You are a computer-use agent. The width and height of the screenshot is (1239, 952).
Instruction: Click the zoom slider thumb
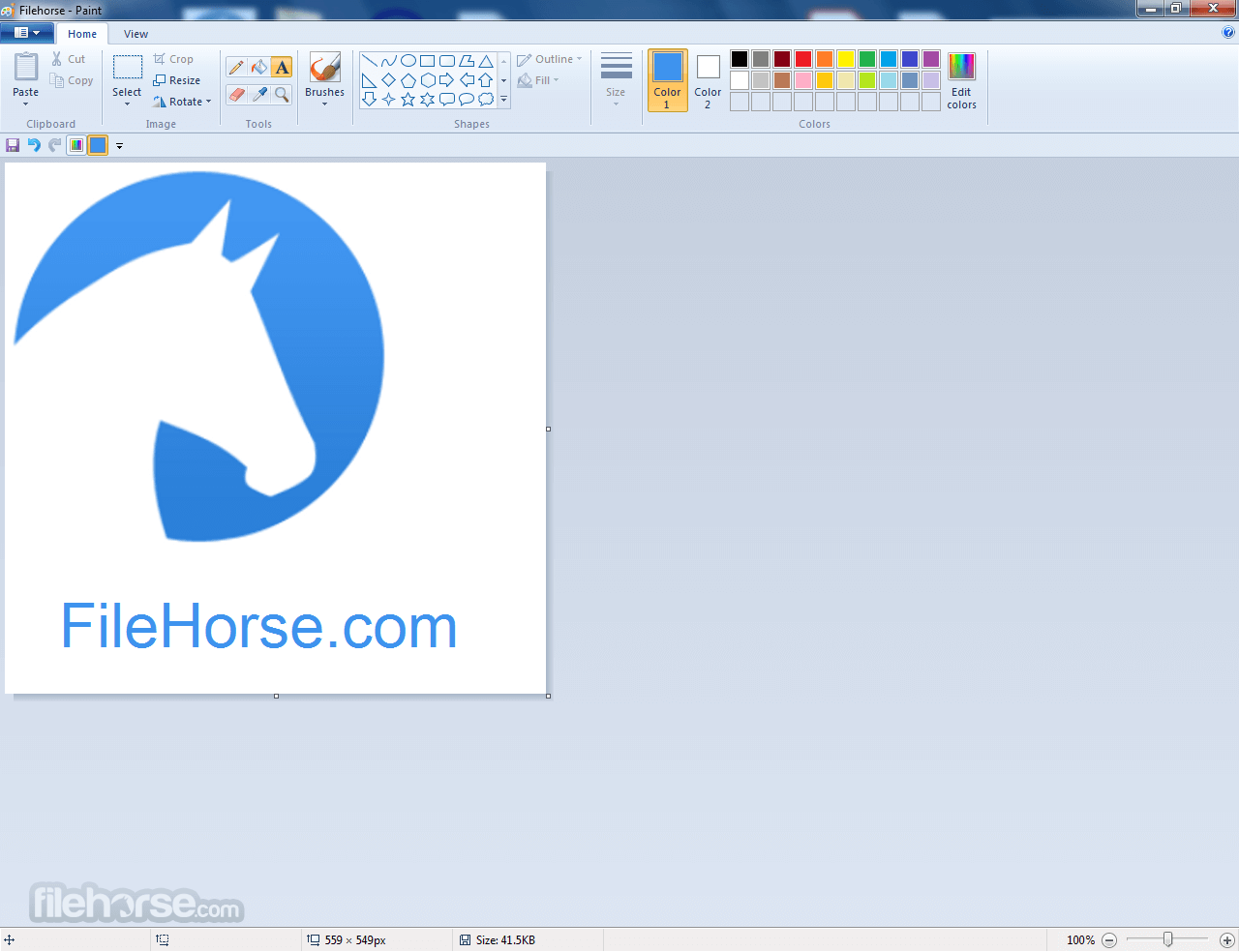(1168, 939)
